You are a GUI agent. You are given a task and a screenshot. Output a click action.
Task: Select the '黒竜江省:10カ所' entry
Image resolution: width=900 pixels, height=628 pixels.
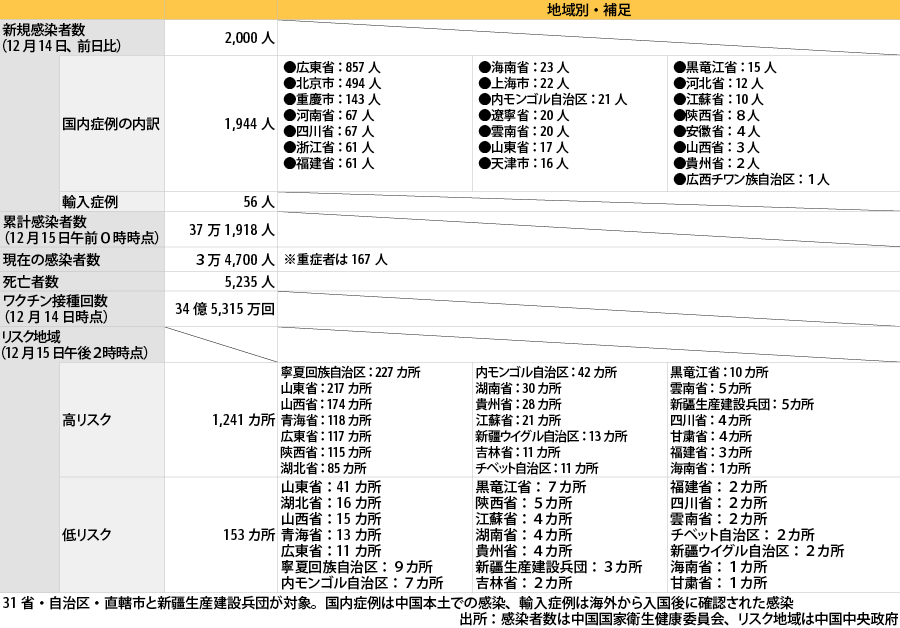click(719, 373)
